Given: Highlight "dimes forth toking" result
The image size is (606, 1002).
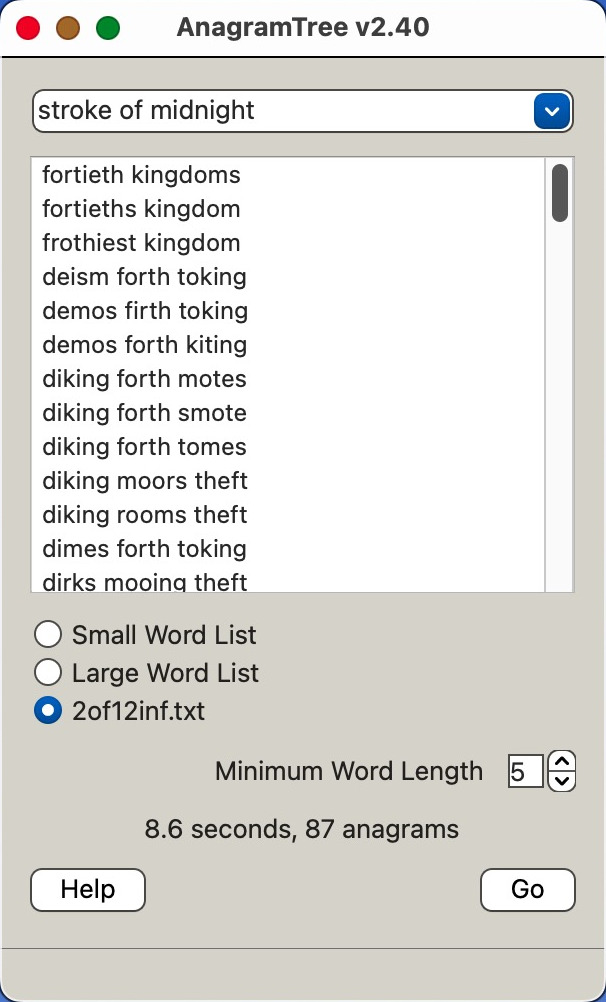Looking at the screenshot, I should click(x=144, y=549).
